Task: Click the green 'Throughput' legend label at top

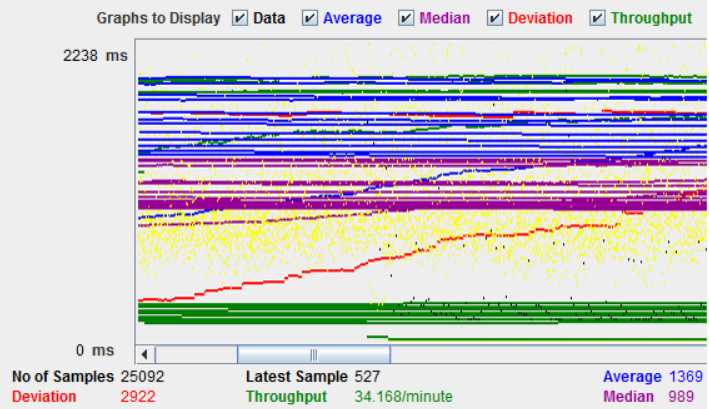Action: 652,18
